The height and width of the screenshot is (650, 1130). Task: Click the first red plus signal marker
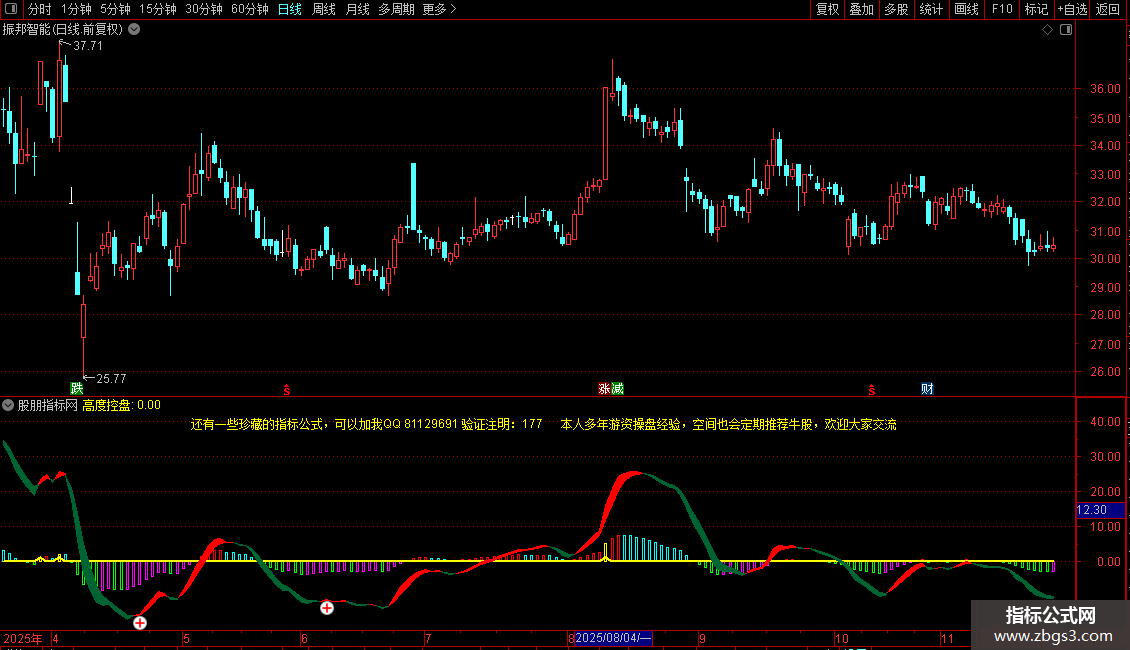pyautogui.click(x=140, y=623)
